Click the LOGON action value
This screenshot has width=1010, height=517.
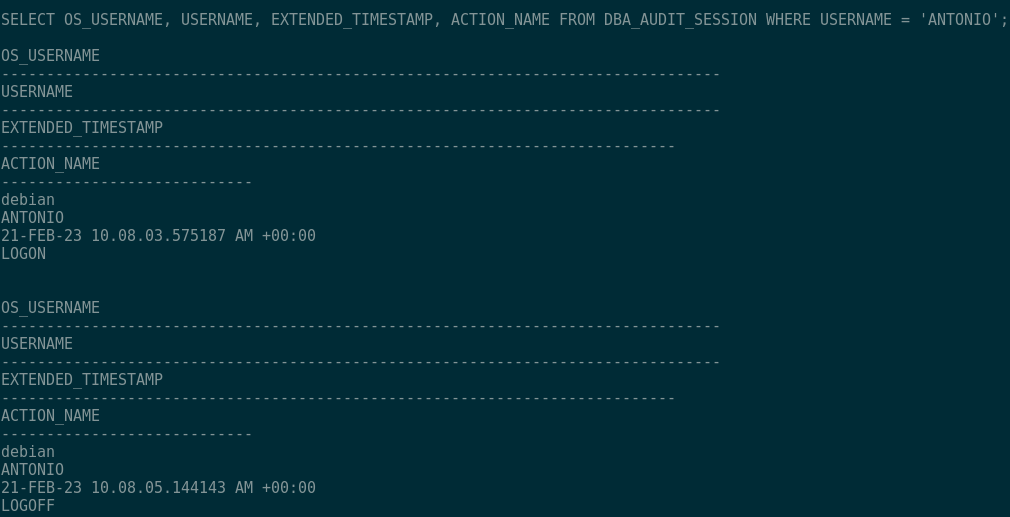point(24,254)
